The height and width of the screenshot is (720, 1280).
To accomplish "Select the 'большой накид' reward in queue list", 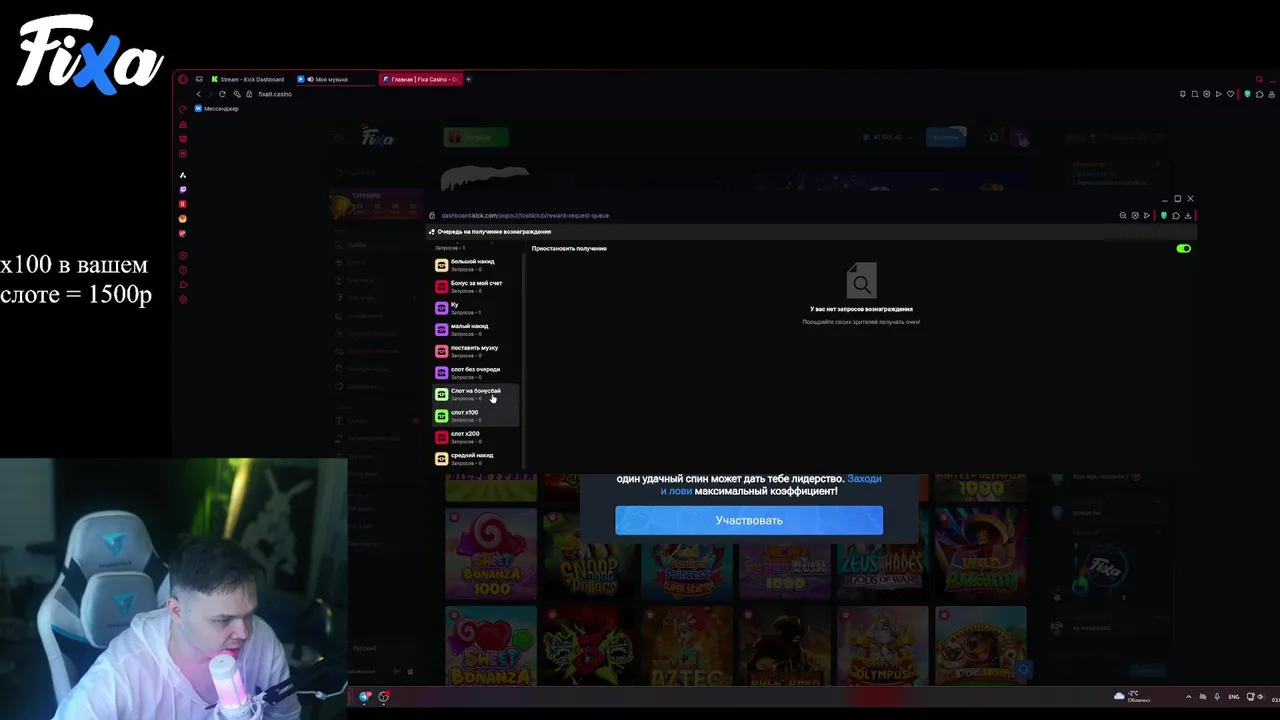I will pyautogui.click(x=476, y=265).
